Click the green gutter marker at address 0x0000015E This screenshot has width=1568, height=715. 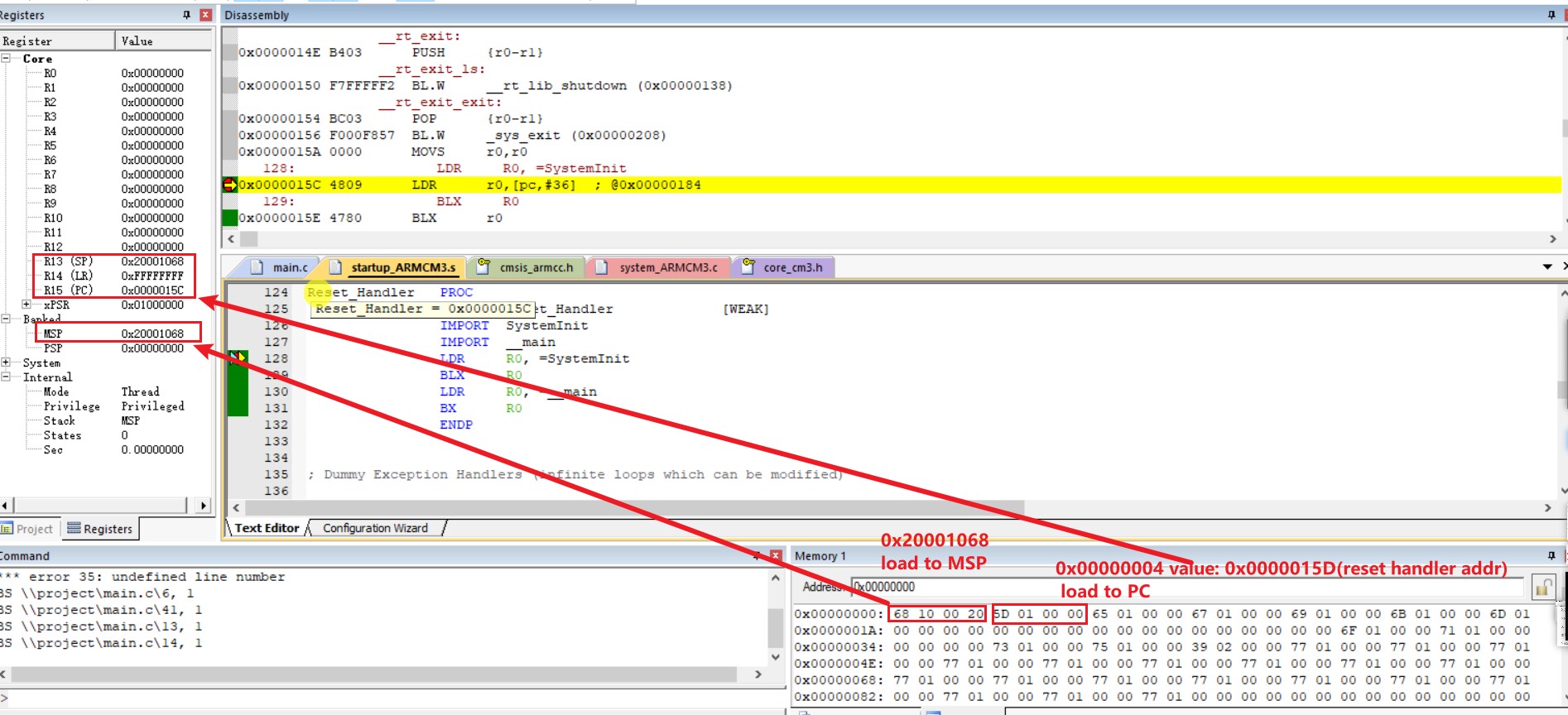click(230, 218)
